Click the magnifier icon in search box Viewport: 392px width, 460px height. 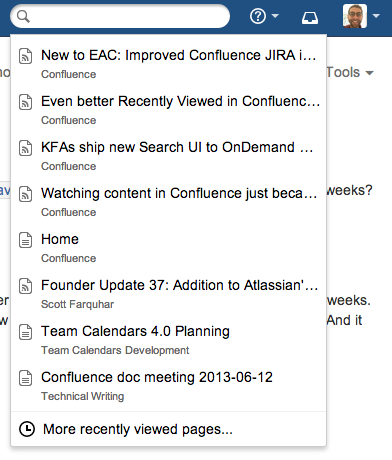point(23,16)
